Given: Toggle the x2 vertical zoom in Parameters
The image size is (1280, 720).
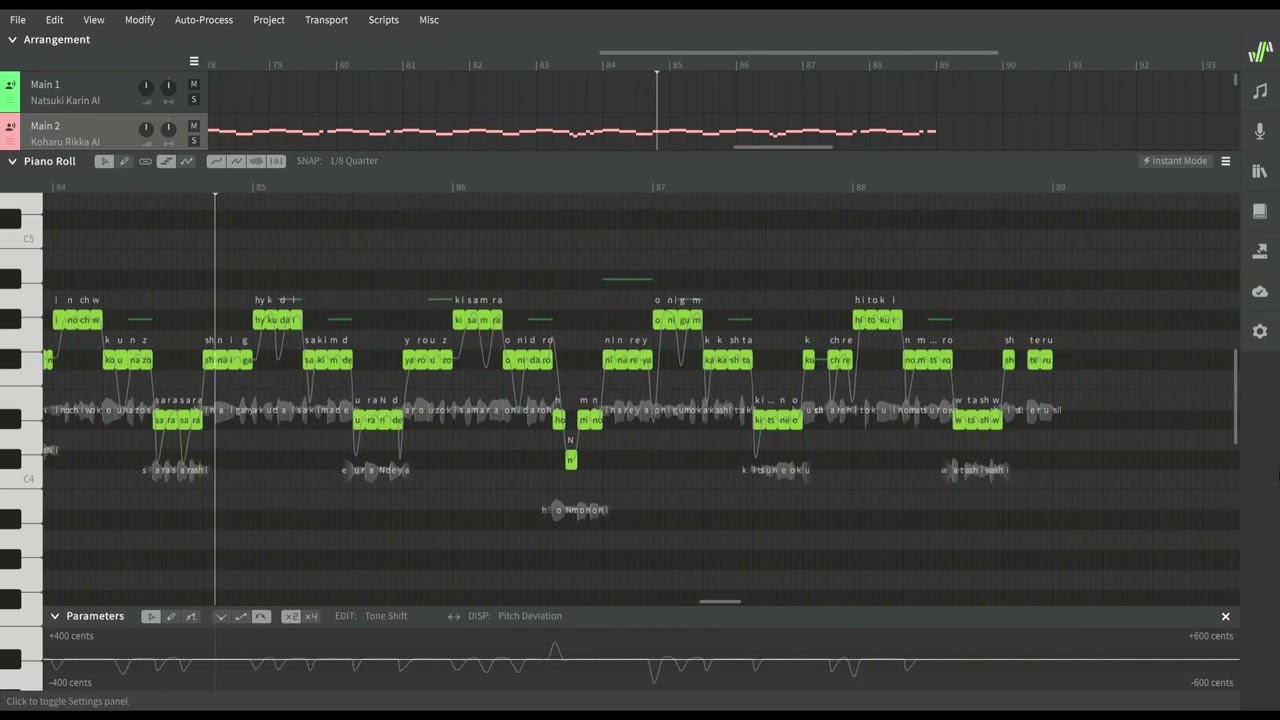Looking at the screenshot, I should pyautogui.click(x=291, y=616).
